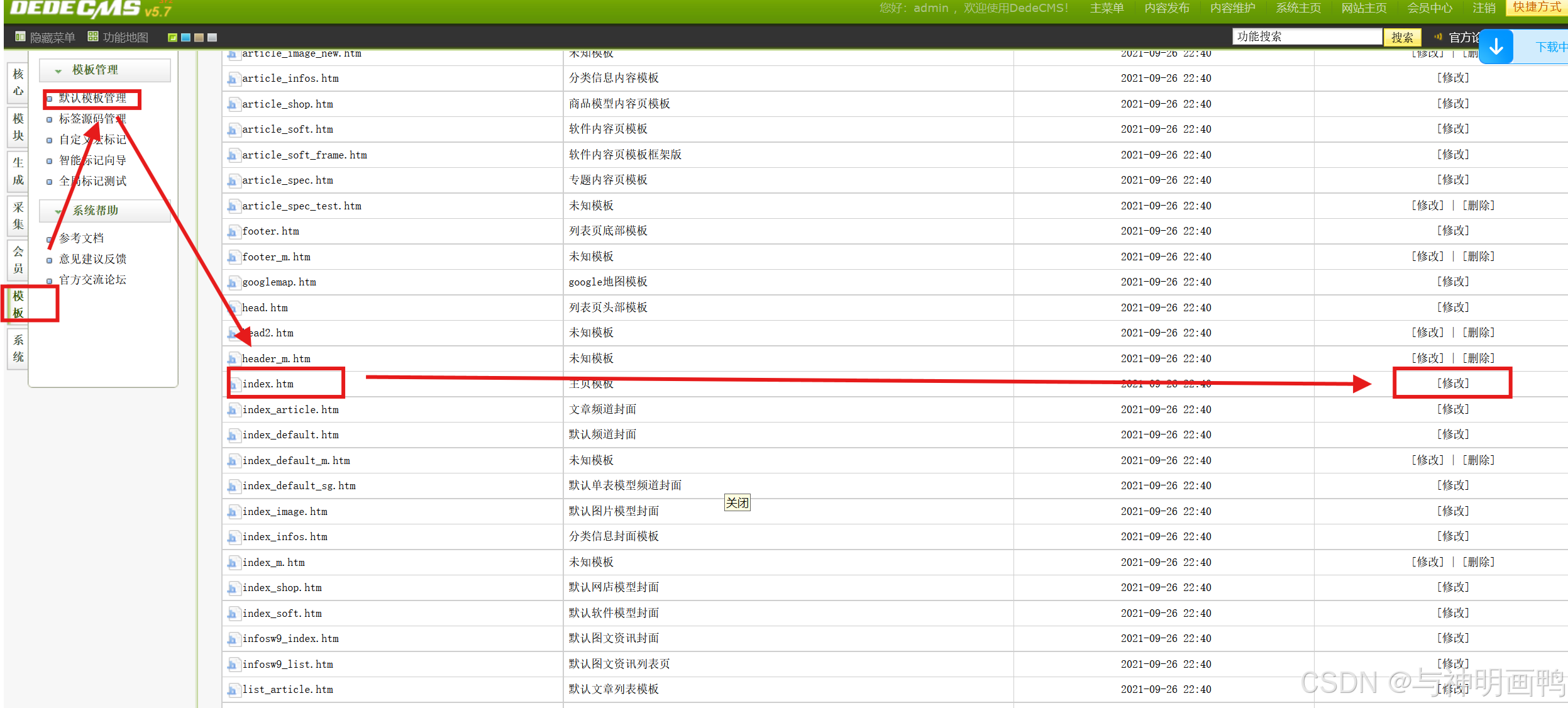Click file icon beside list_article.htm
Image resolution: width=1568 pixels, height=708 pixels.
click(x=233, y=690)
